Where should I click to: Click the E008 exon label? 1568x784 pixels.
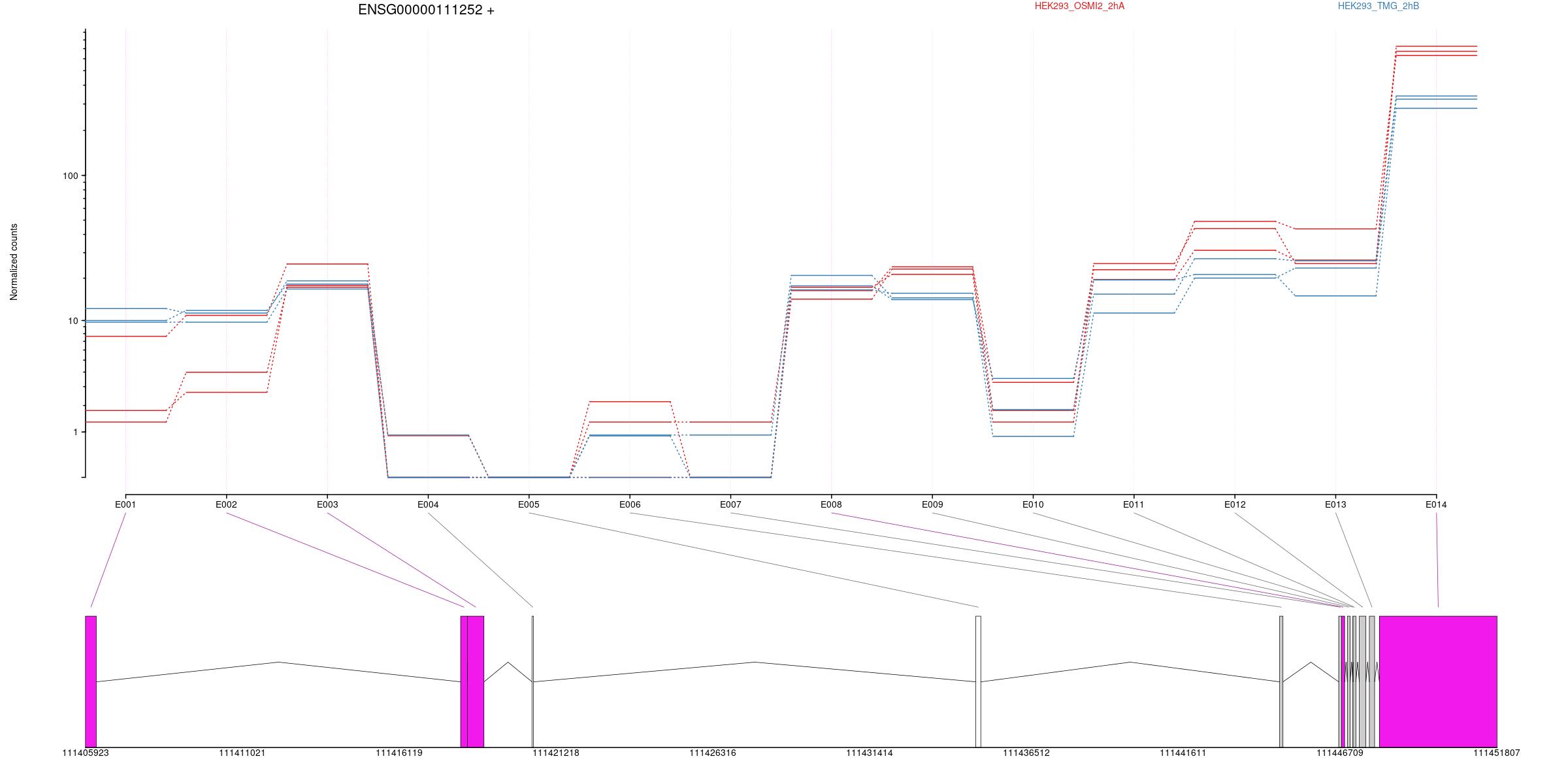pyautogui.click(x=831, y=504)
